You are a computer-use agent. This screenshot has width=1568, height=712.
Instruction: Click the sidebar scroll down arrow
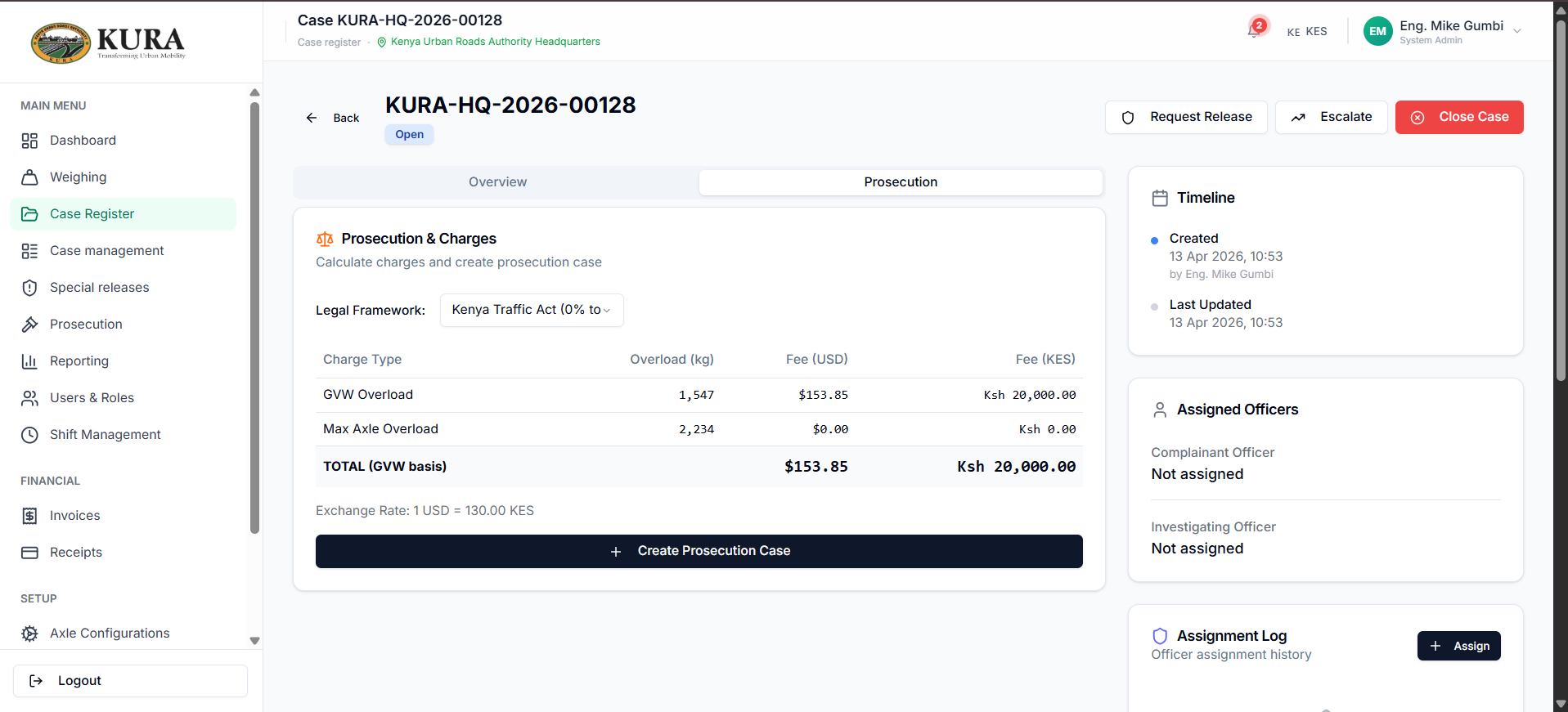coord(254,641)
